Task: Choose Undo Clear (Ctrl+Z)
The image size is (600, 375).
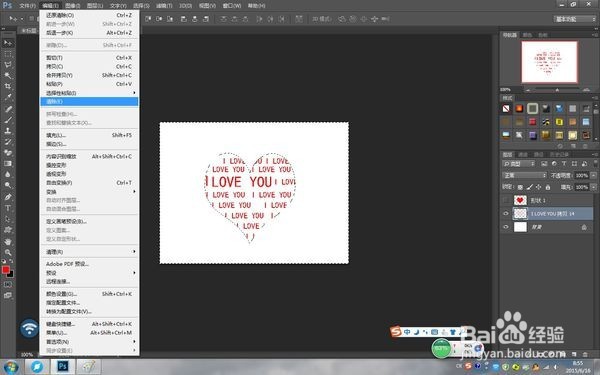Action: [x=90, y=15]
